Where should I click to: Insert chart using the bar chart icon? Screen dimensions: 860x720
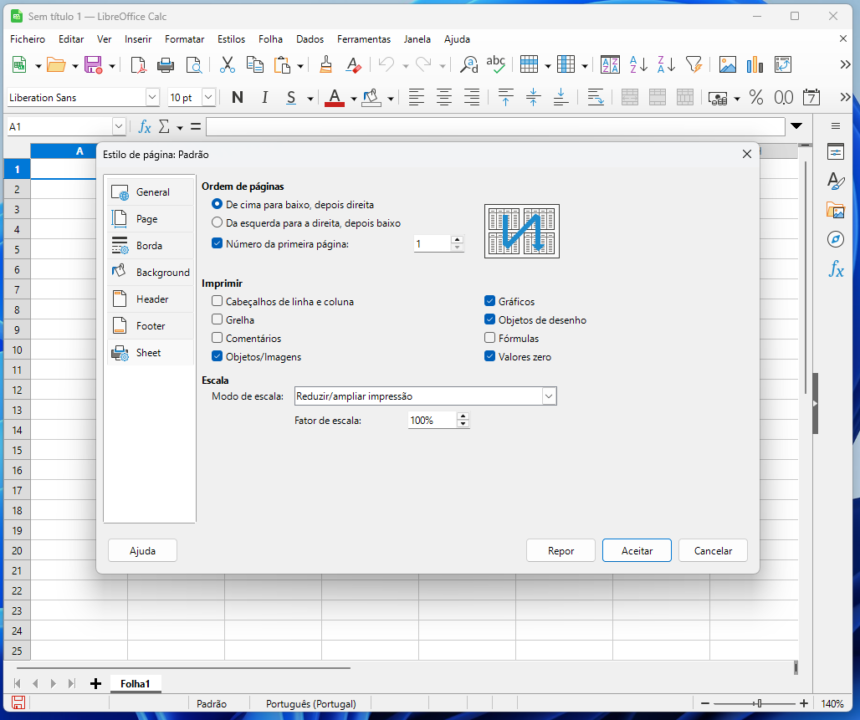pyautogui.click(x=755, y=65)
